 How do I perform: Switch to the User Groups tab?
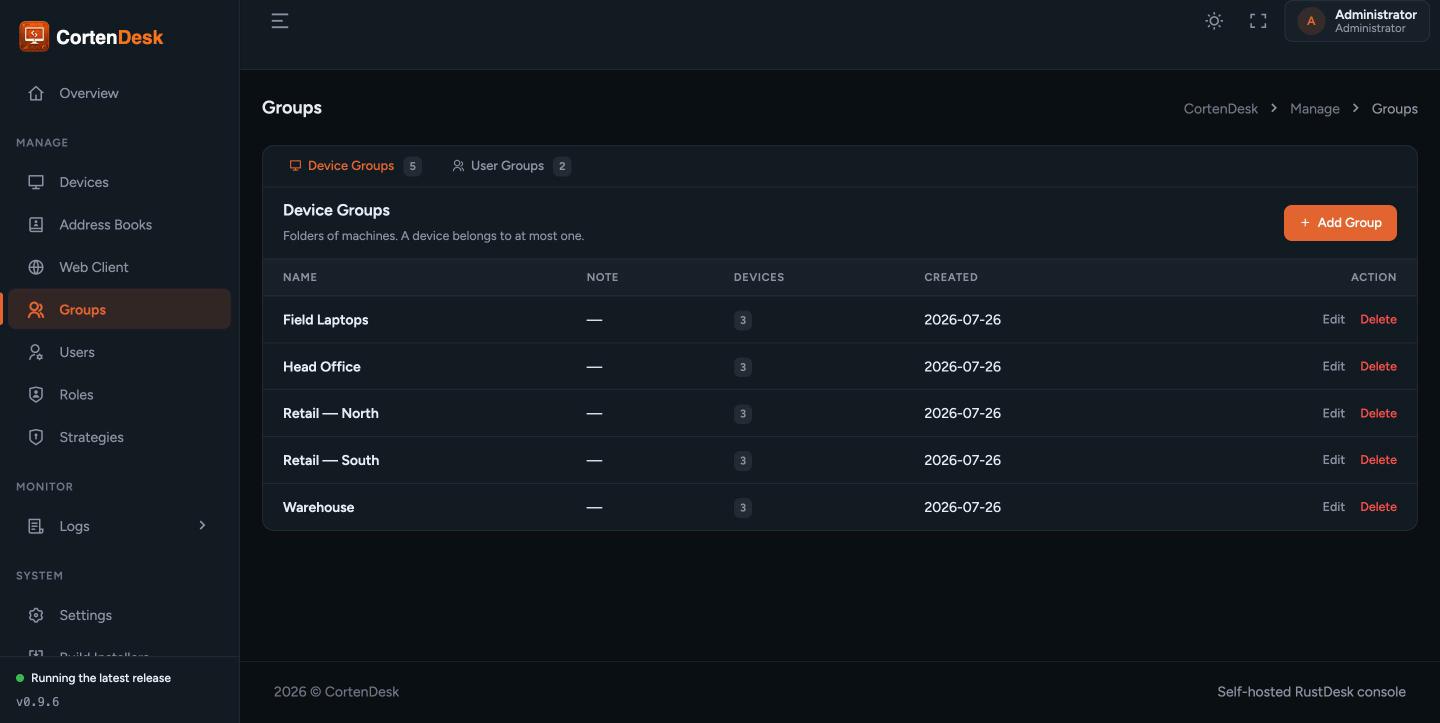point(510,166)
